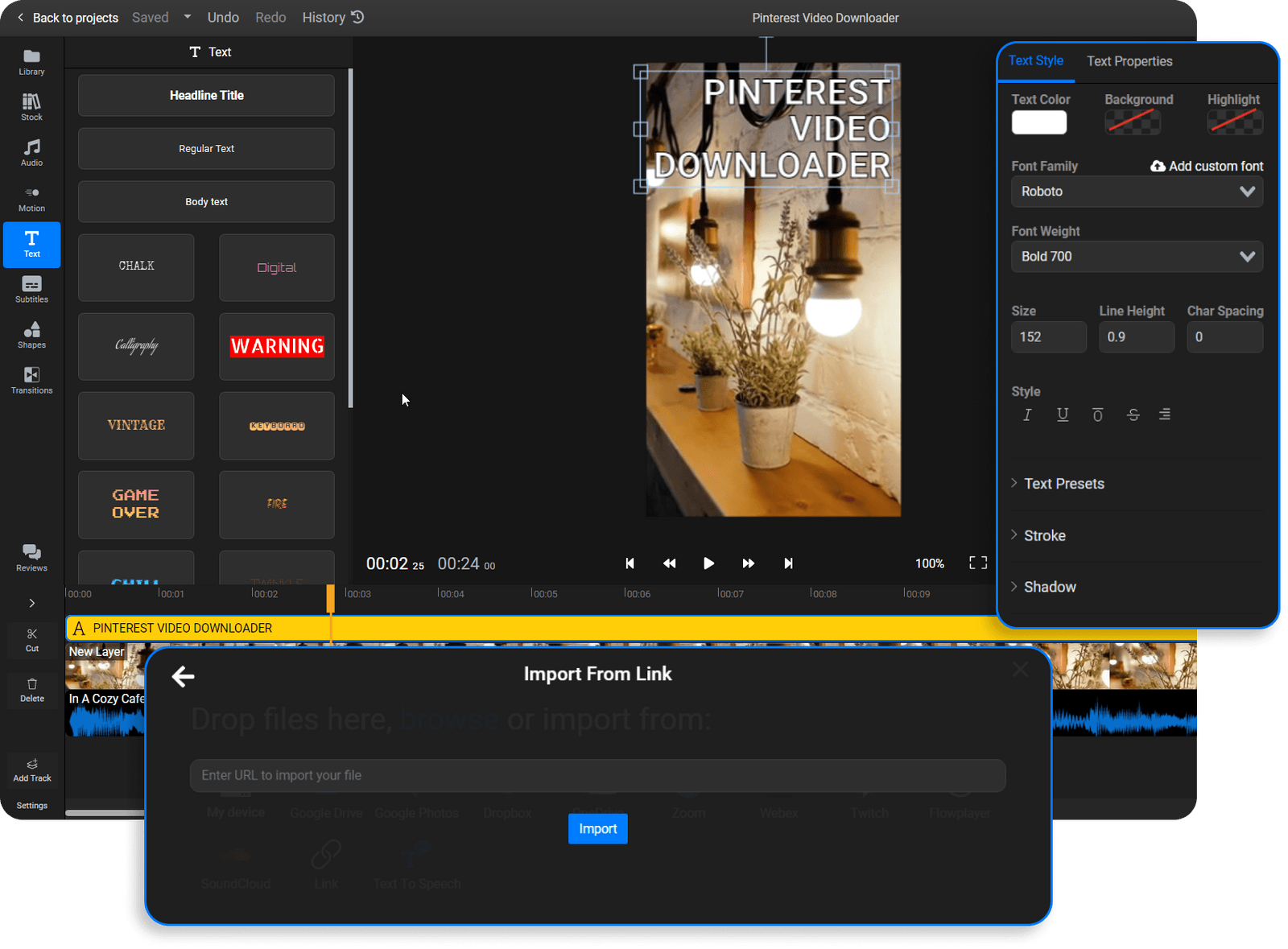
Task: Choose the CHALK text preset
Action: 136,267
